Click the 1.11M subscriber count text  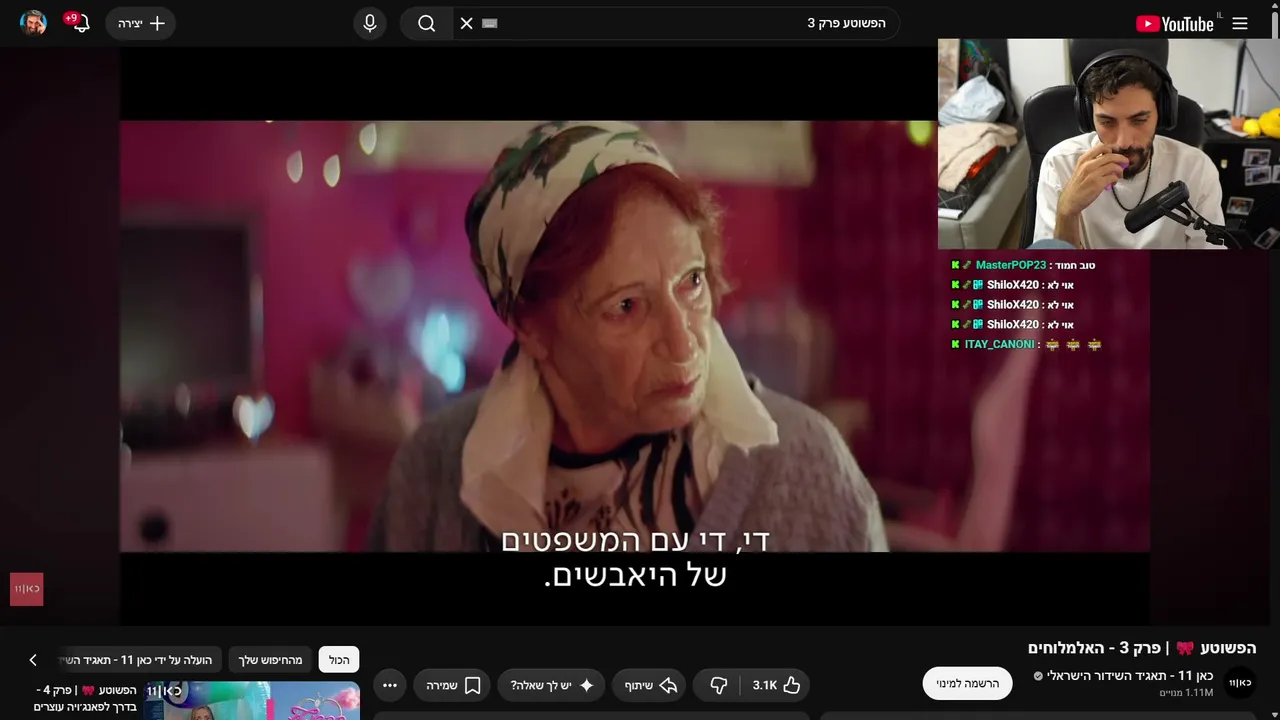coord(1186,693)
